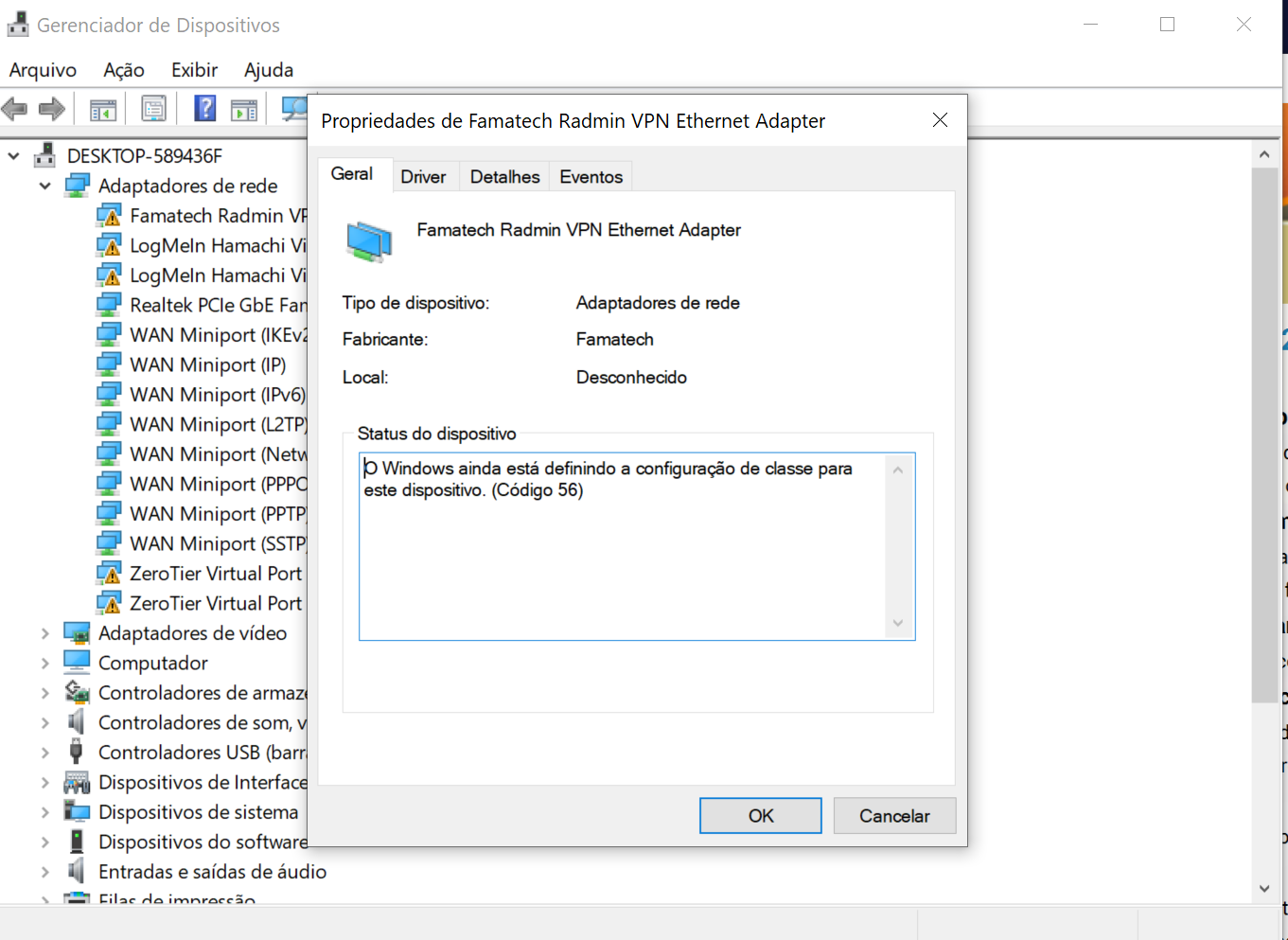Collapse the Adaptadores de rede node
Viewport: 1288px width, 940px height.
coord(44,186)
